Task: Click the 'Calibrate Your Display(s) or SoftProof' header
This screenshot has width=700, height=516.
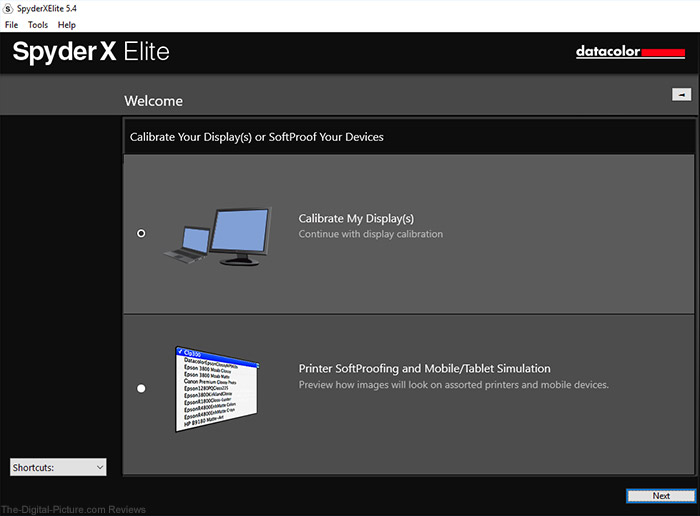Action: tap(257, 137)
